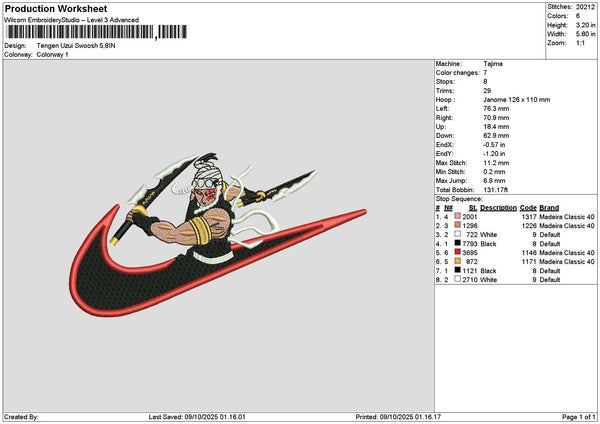Click the Colorway 1 value
Image resolution: width=600 pixels, height=424 pixels.
pos(52,55)
